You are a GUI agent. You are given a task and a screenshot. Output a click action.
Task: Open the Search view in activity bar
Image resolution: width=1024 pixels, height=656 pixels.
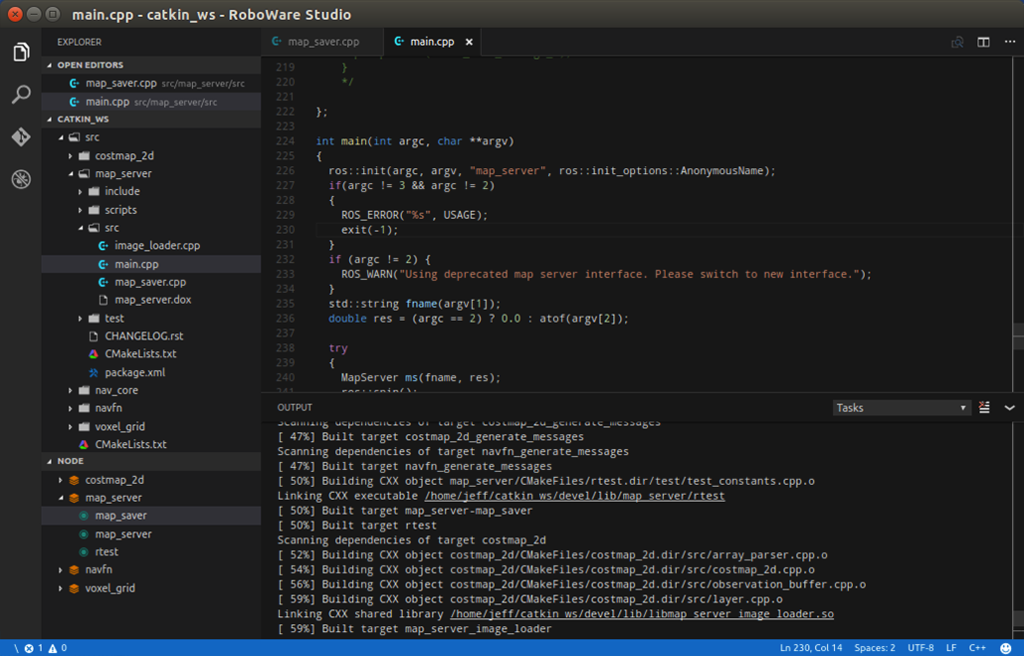21,94
